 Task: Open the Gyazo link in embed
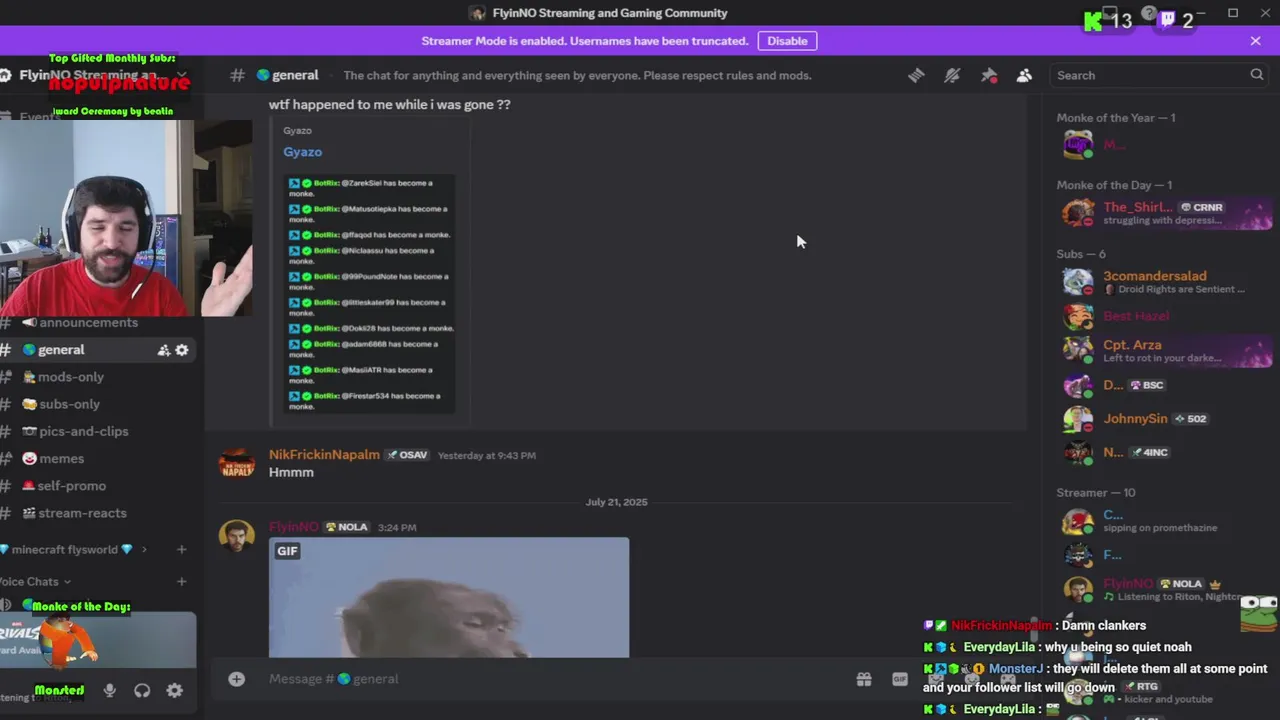click(302, 152)
